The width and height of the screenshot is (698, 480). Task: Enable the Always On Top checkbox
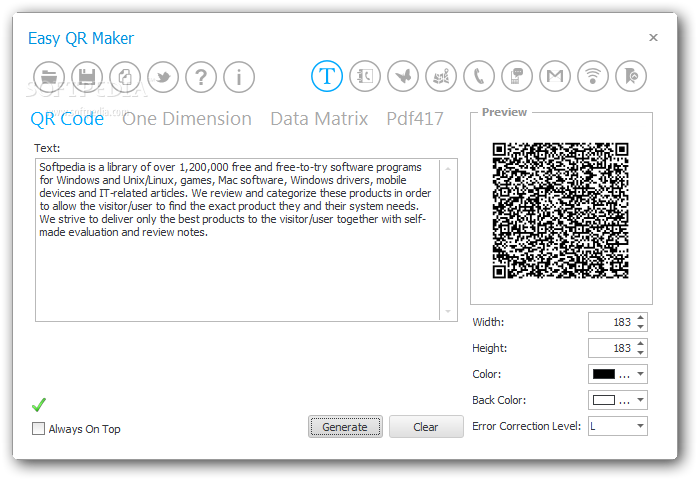click(x=38, y=429)
